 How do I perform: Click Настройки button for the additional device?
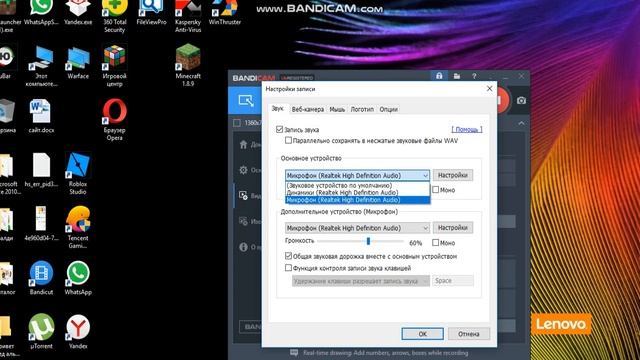coord(453,227)
